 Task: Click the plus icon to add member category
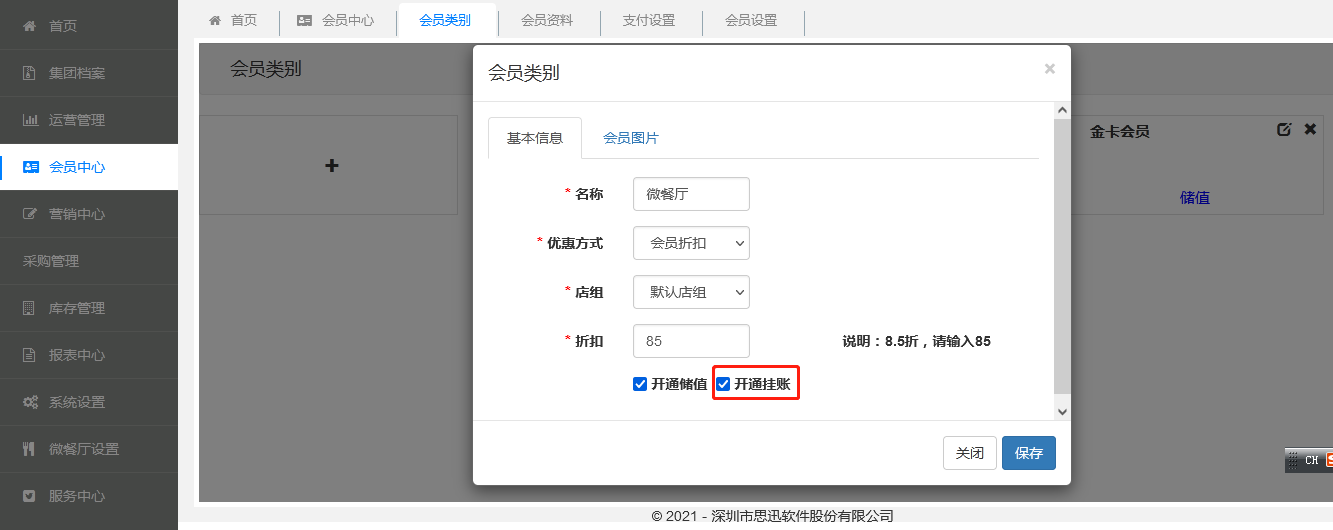[x=332, y=165]
